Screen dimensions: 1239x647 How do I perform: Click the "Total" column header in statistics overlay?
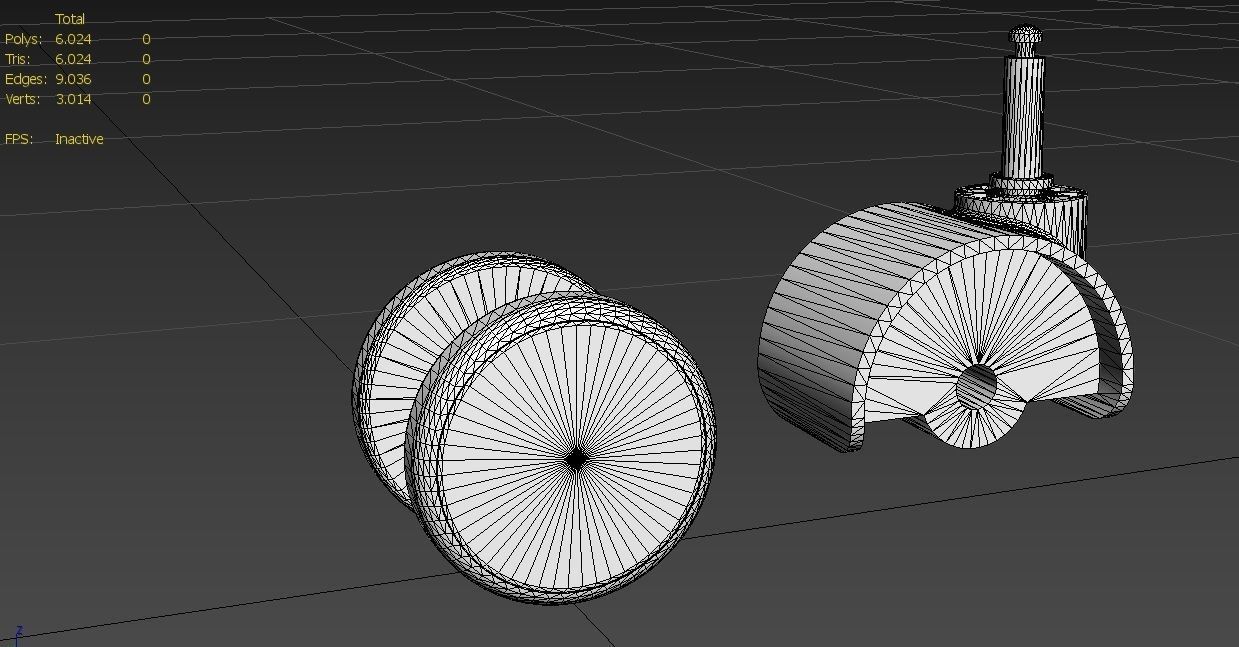pyautogui.click(x=70, y=19)
